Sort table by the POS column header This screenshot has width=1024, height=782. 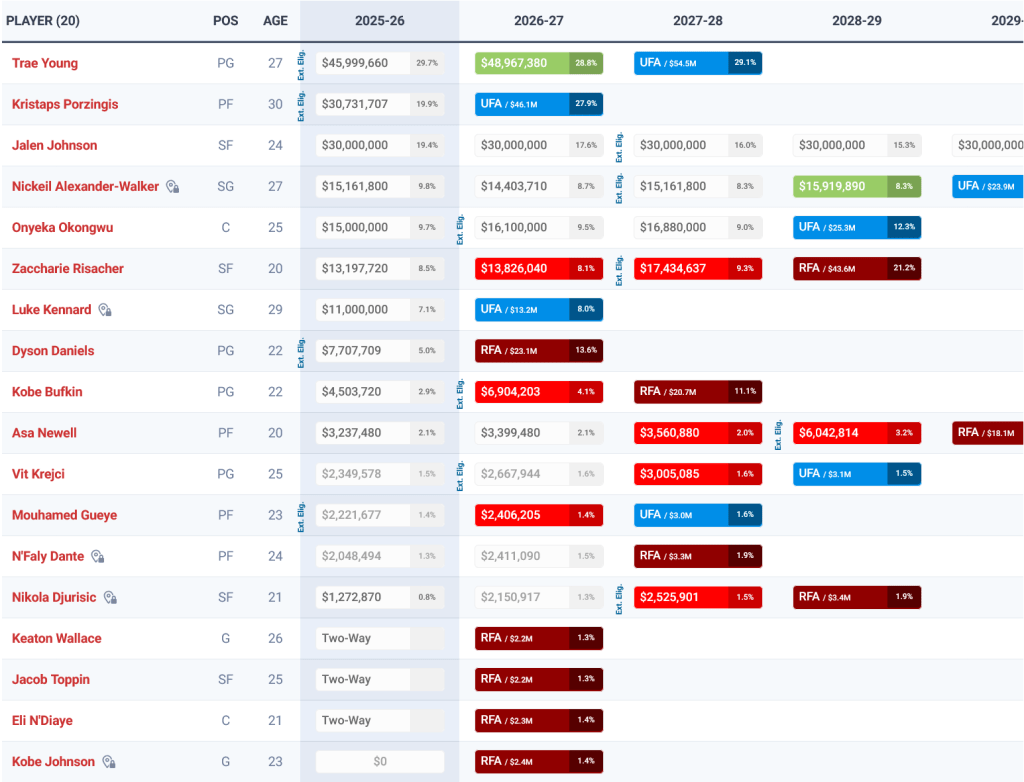(x=225, y=20)
